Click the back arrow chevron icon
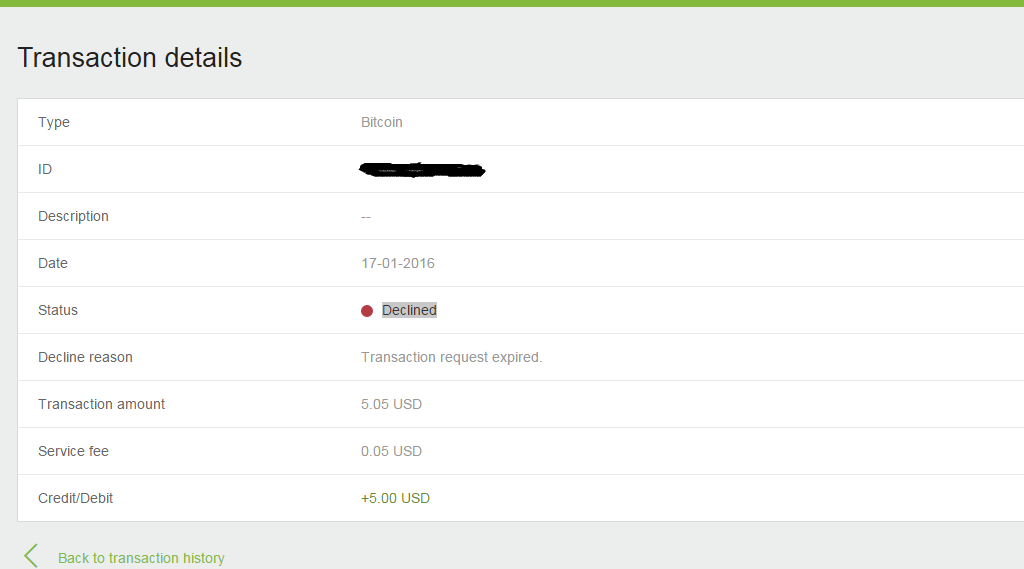 coord(31,556)
